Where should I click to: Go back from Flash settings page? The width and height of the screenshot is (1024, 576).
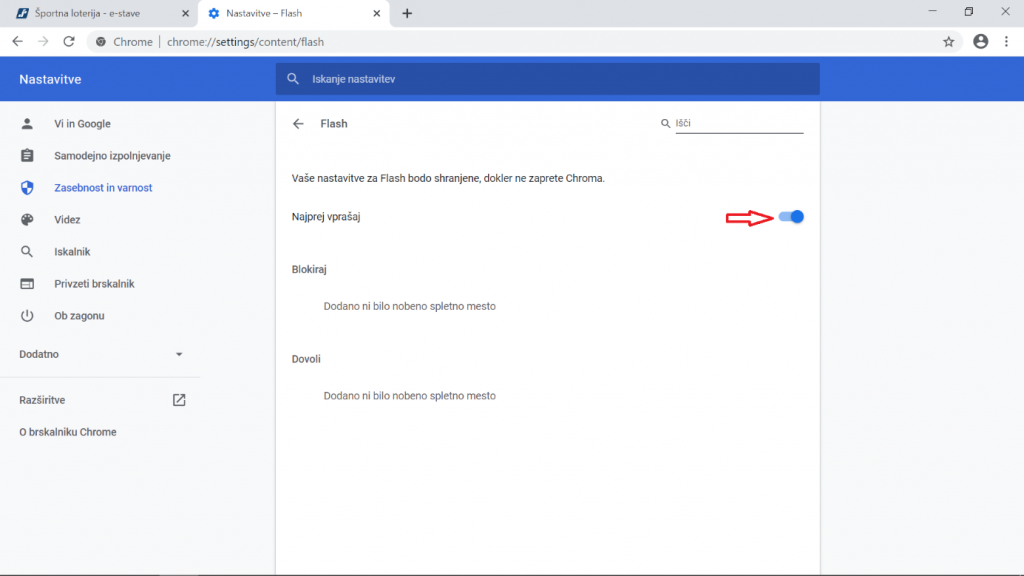pos(298,123)
